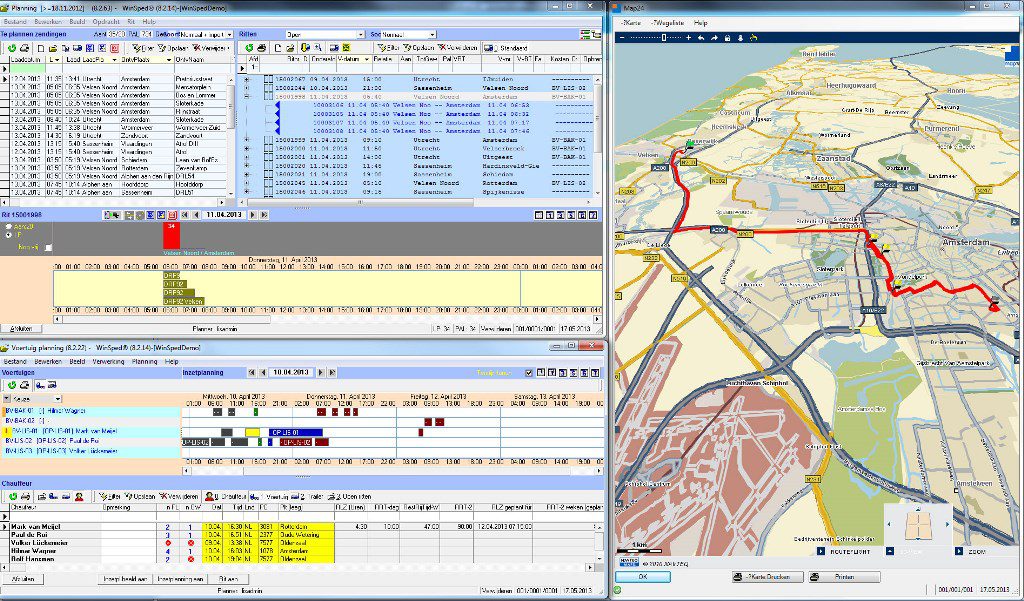This screenshot has width=1024, height=601.
Task: Collapse the expanded trip 15001998 row
Action: (x=247, y=97)
